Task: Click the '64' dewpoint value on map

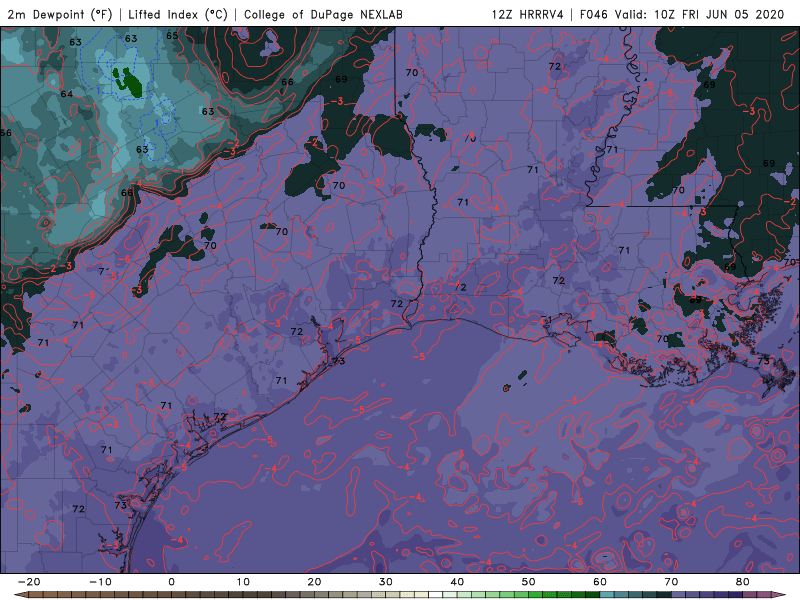Action: click(67, 94)
